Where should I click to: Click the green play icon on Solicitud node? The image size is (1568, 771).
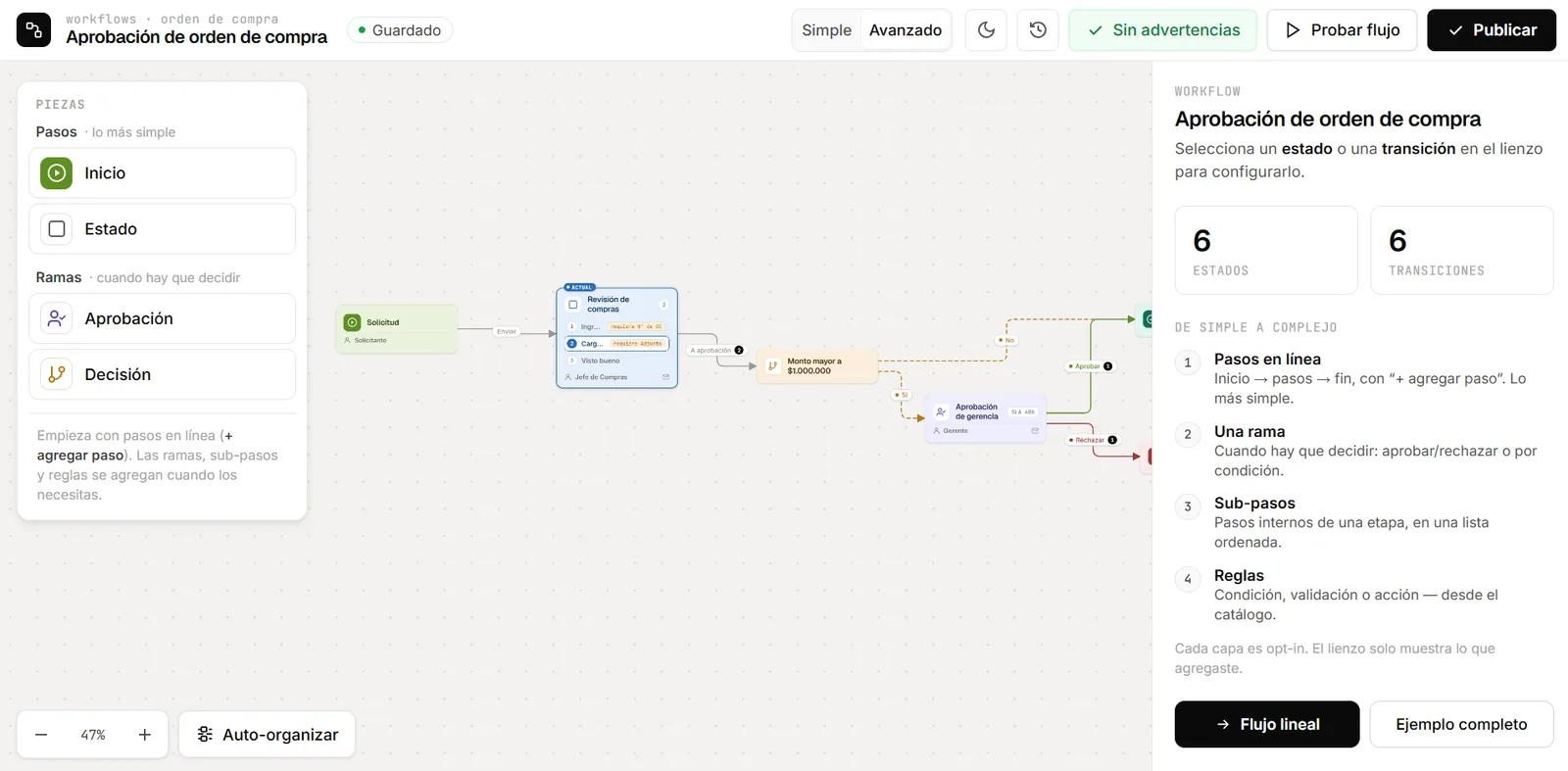352,322
